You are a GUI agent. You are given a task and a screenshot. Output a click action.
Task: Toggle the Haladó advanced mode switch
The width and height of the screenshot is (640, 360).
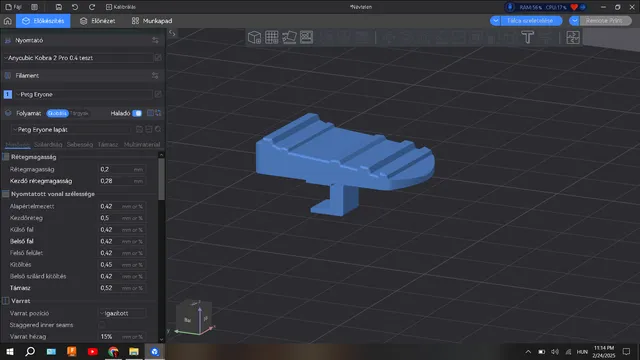(x=137, y=113)
